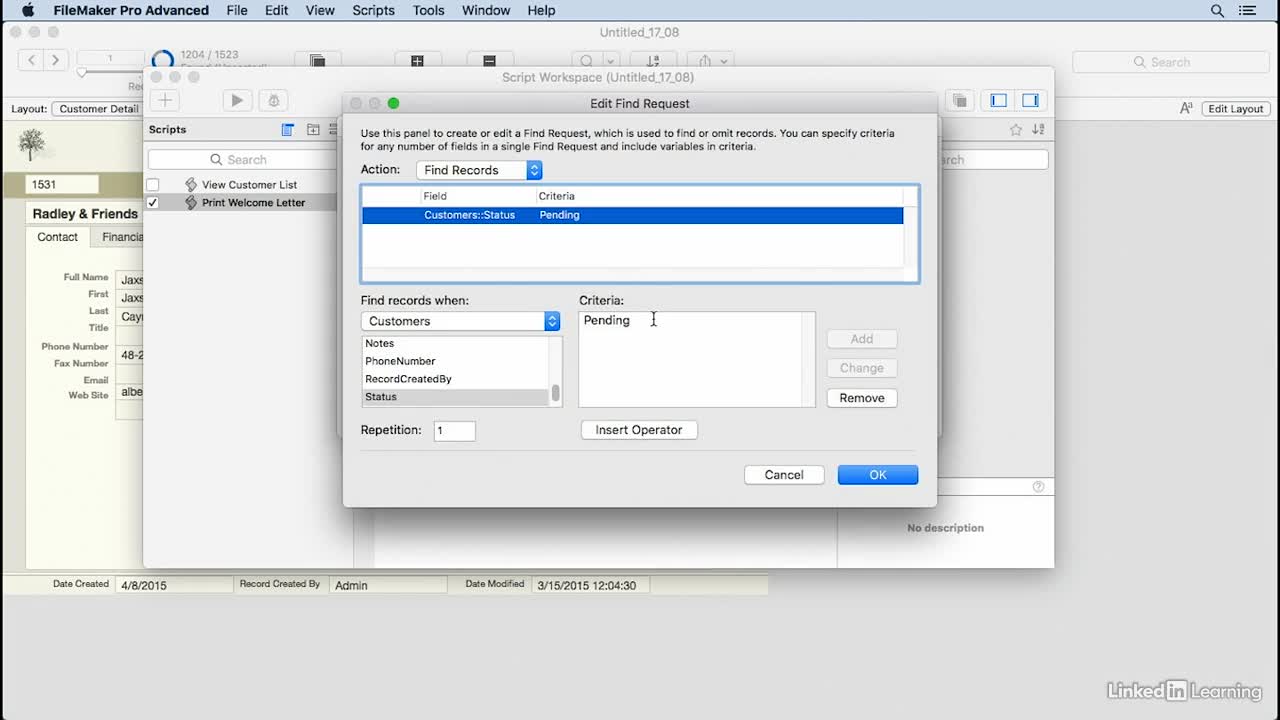Click the Insert Operator button
The image size is (1280, 720).
click(639, 430)
